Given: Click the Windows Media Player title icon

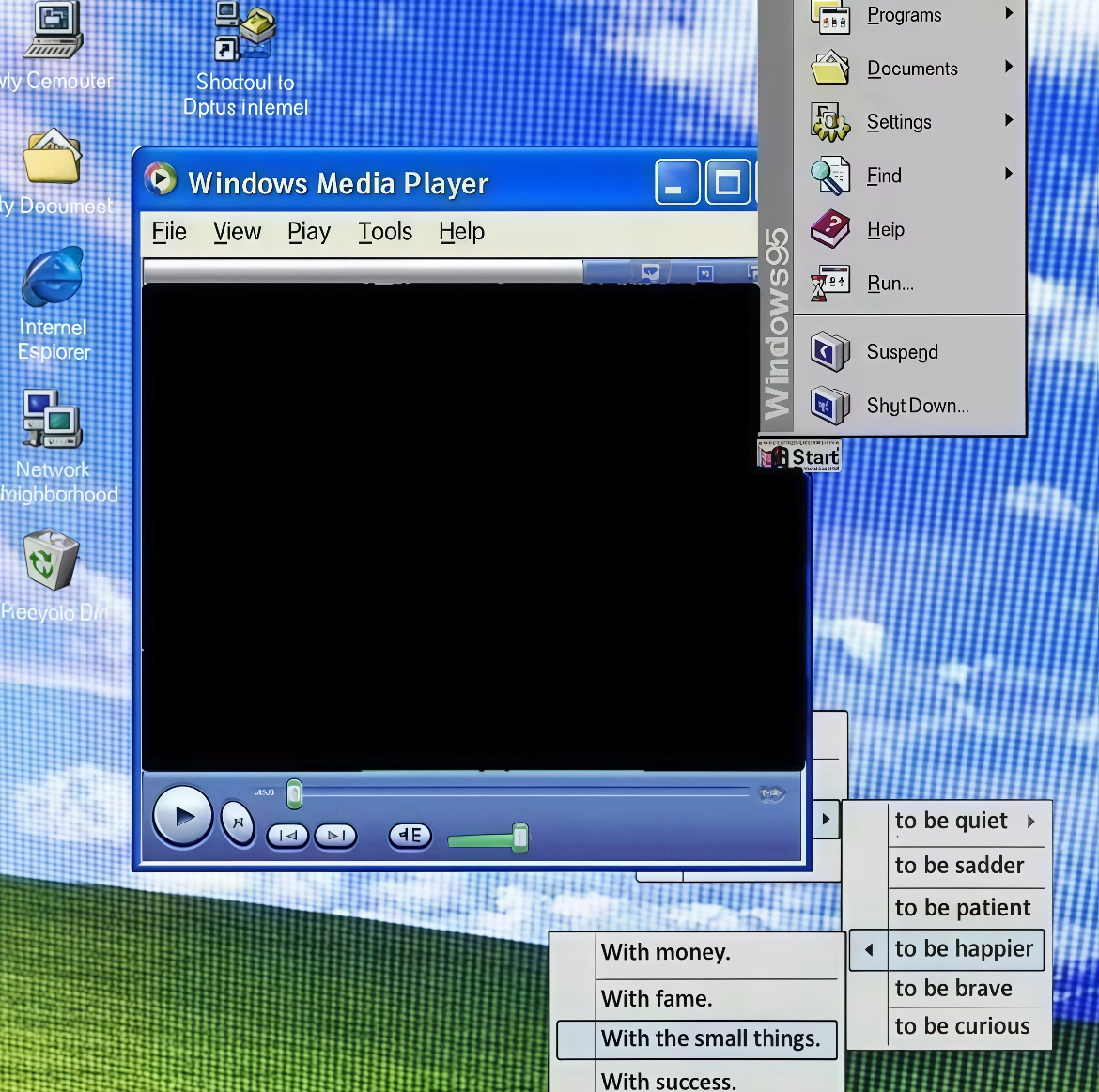Looking at the screenshot, I should pyautogui.click(x=161, y=179).
